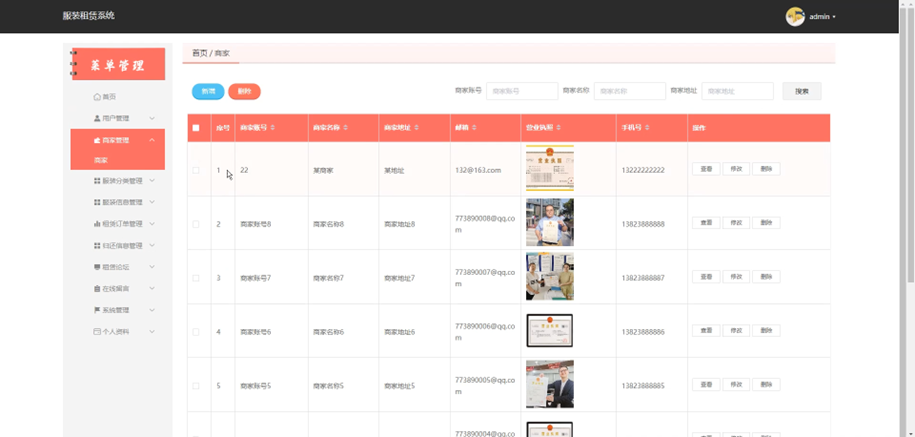Click the grid icon beside 服装信息管理
Image resolution: width=915 pixels, height=437 pixels.
97,202
